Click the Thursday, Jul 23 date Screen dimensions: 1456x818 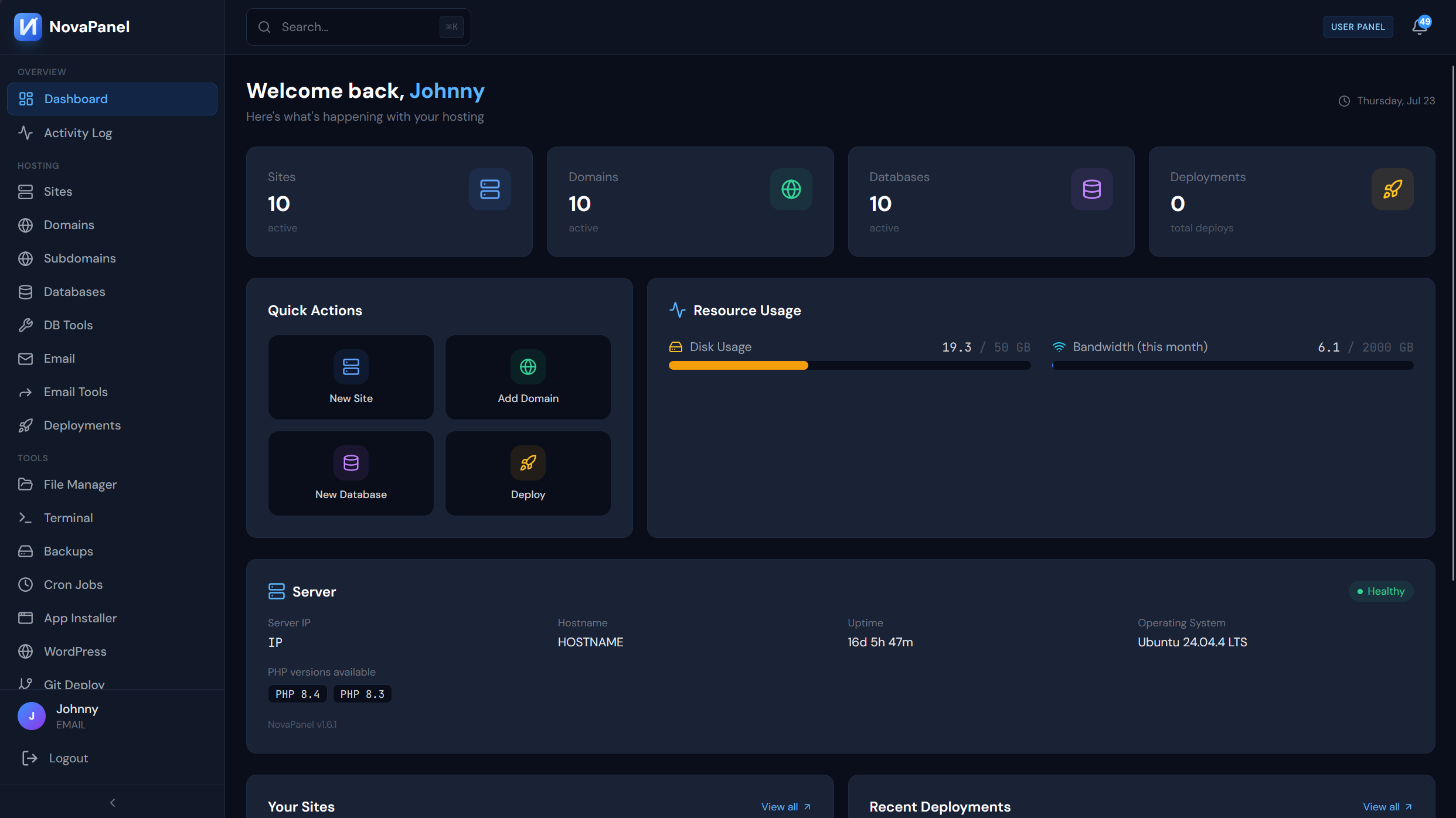click(1396, 101)
